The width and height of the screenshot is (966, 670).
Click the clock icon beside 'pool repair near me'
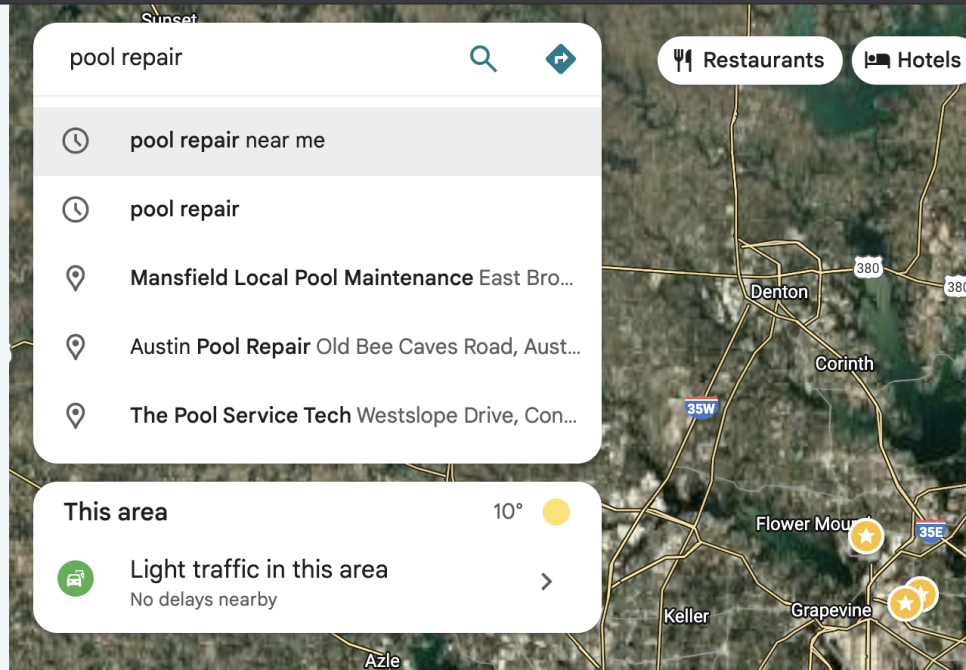click(75, 141)
